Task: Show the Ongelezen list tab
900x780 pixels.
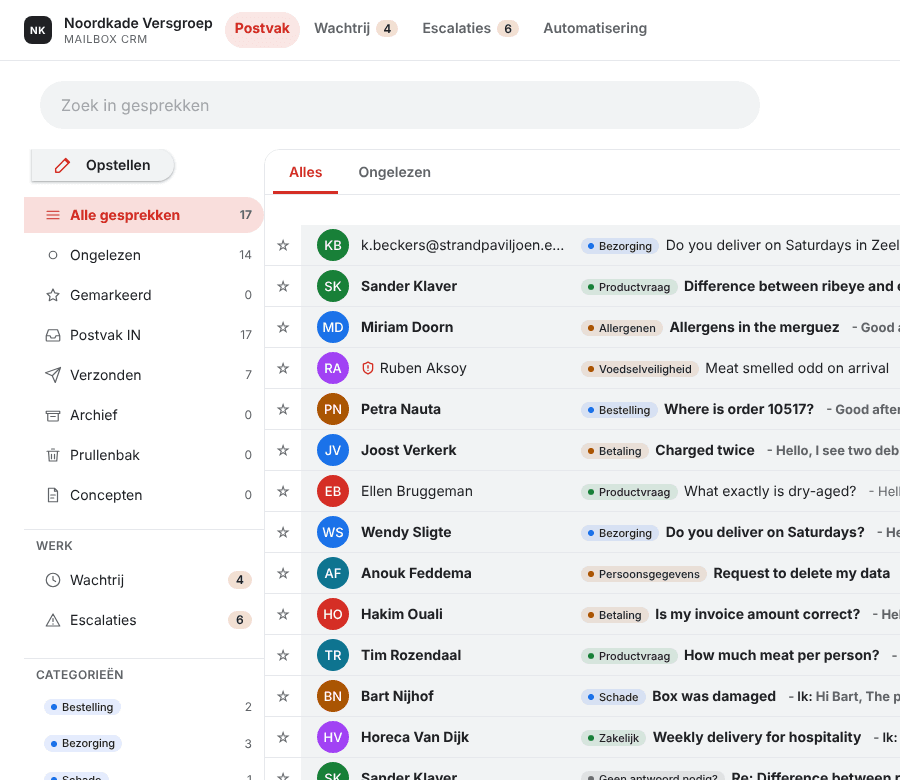Action: (x=394, y=172)
